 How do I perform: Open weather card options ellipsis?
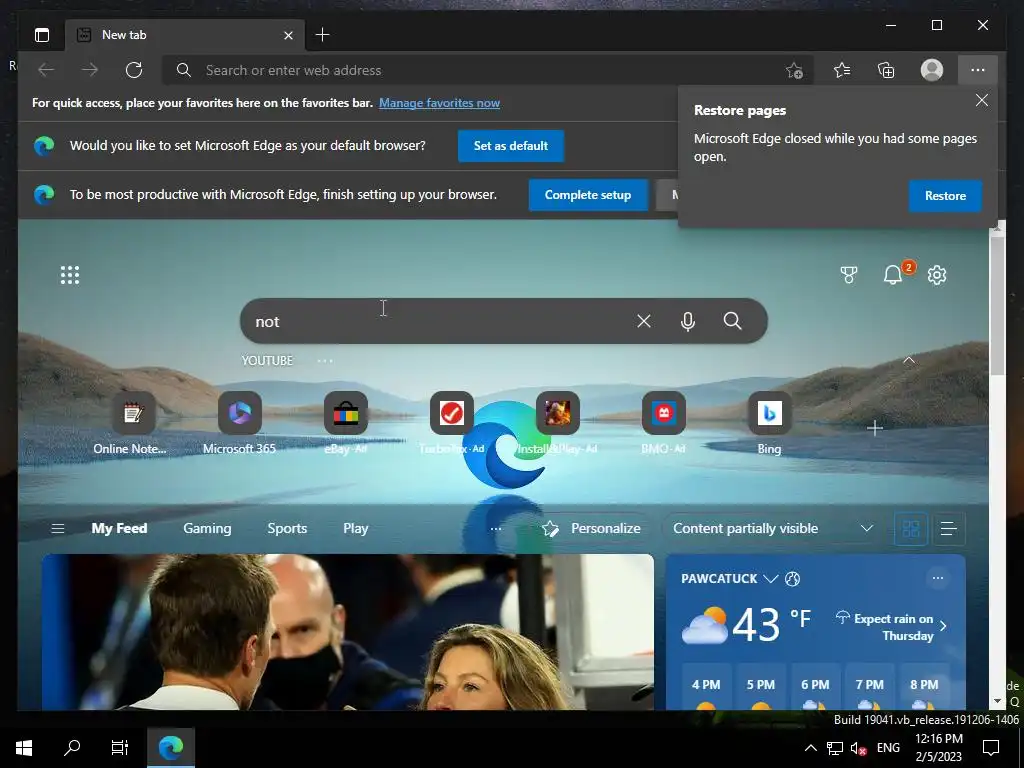point(938,578)
